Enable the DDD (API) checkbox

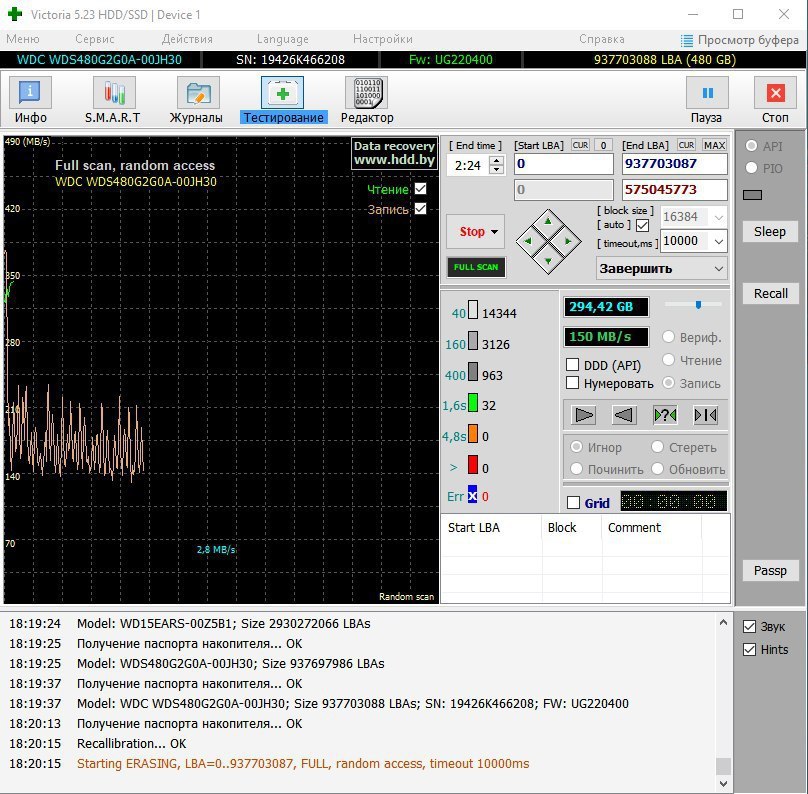point(572,365)
